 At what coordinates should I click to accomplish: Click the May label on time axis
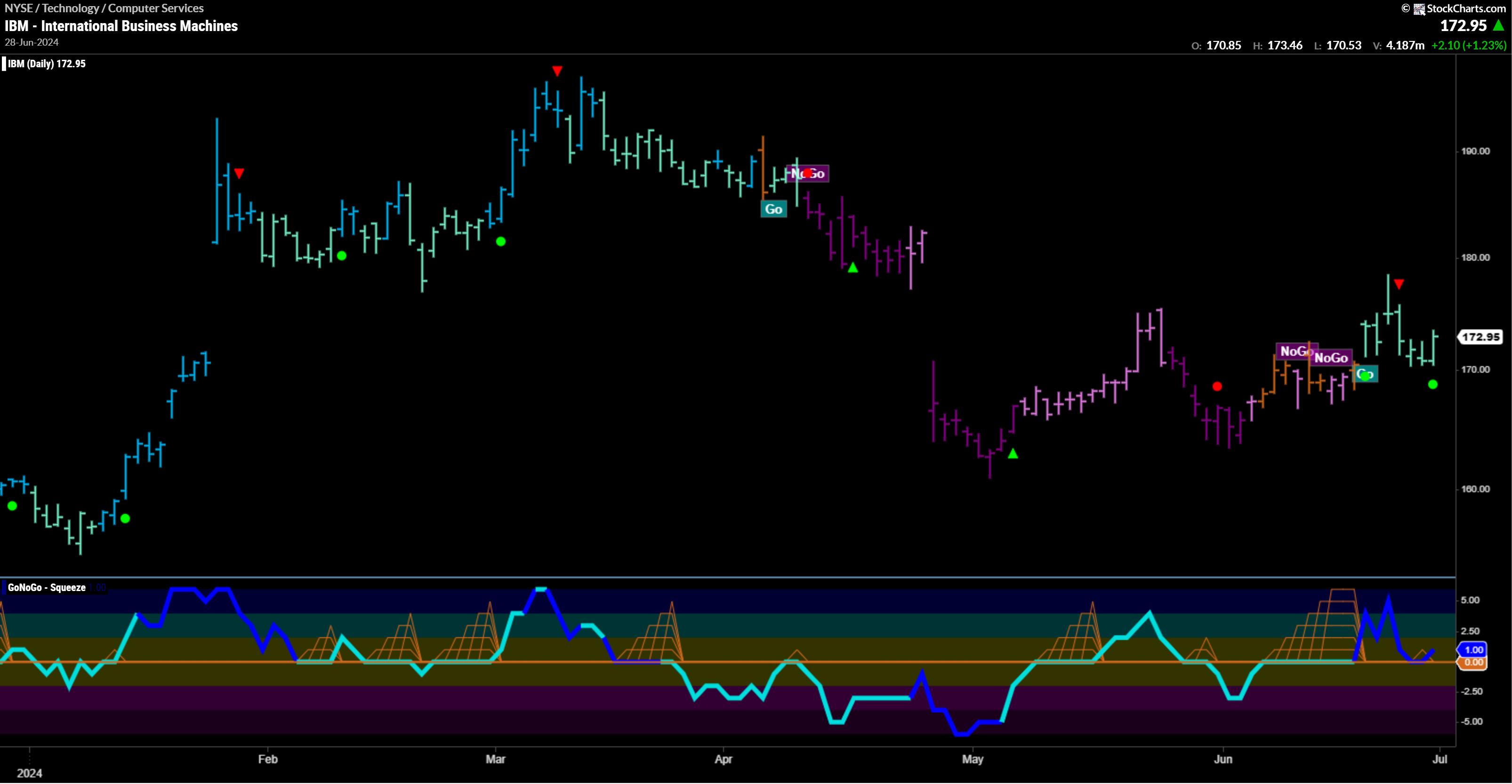coord(972,759)
